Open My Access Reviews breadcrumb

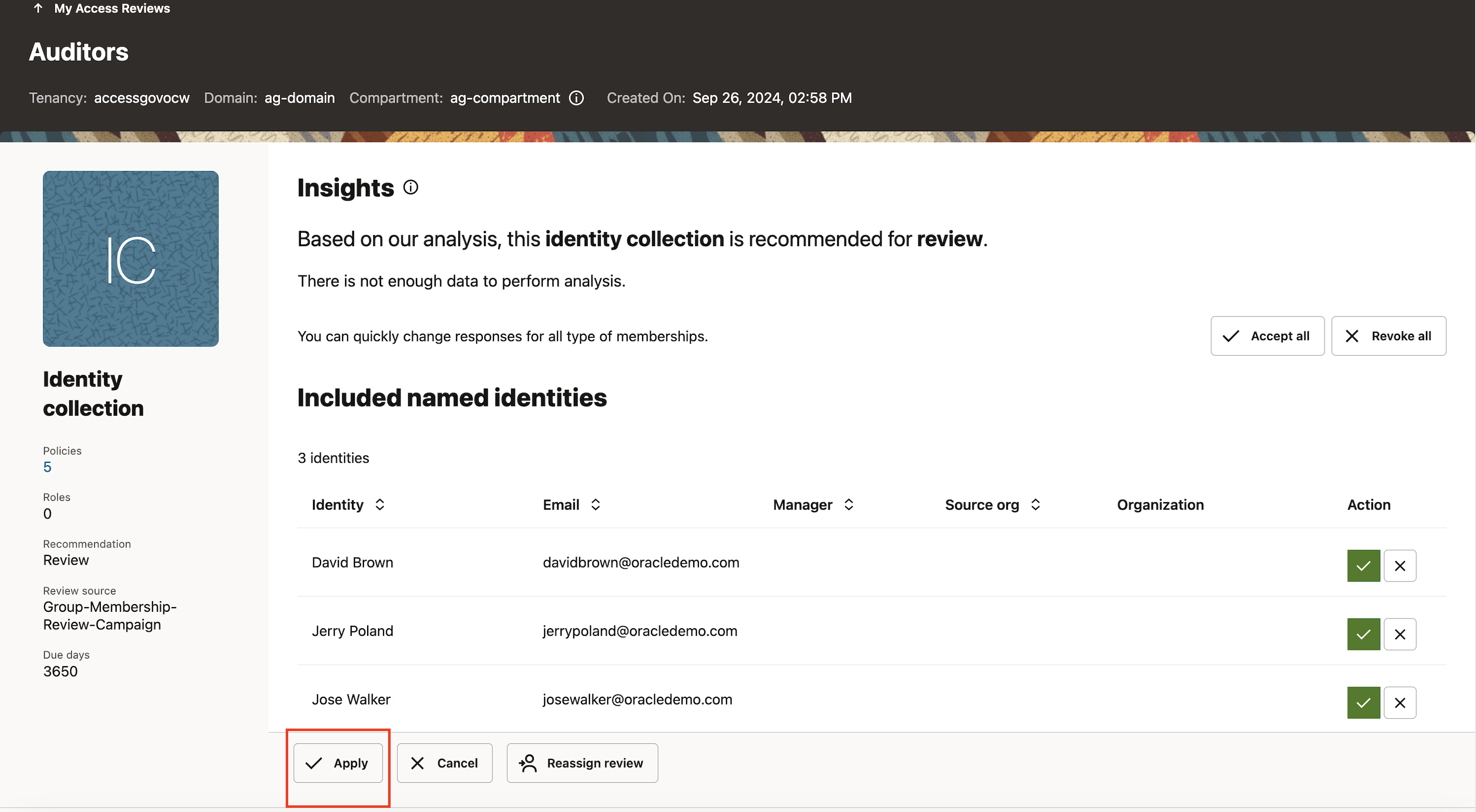pos(112,8)
